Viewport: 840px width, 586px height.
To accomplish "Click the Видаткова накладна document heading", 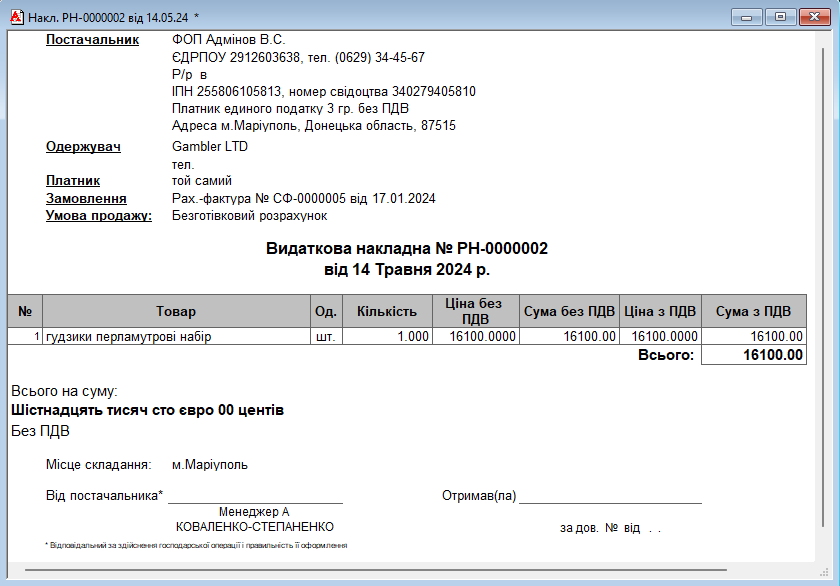I will coord(406,249).
